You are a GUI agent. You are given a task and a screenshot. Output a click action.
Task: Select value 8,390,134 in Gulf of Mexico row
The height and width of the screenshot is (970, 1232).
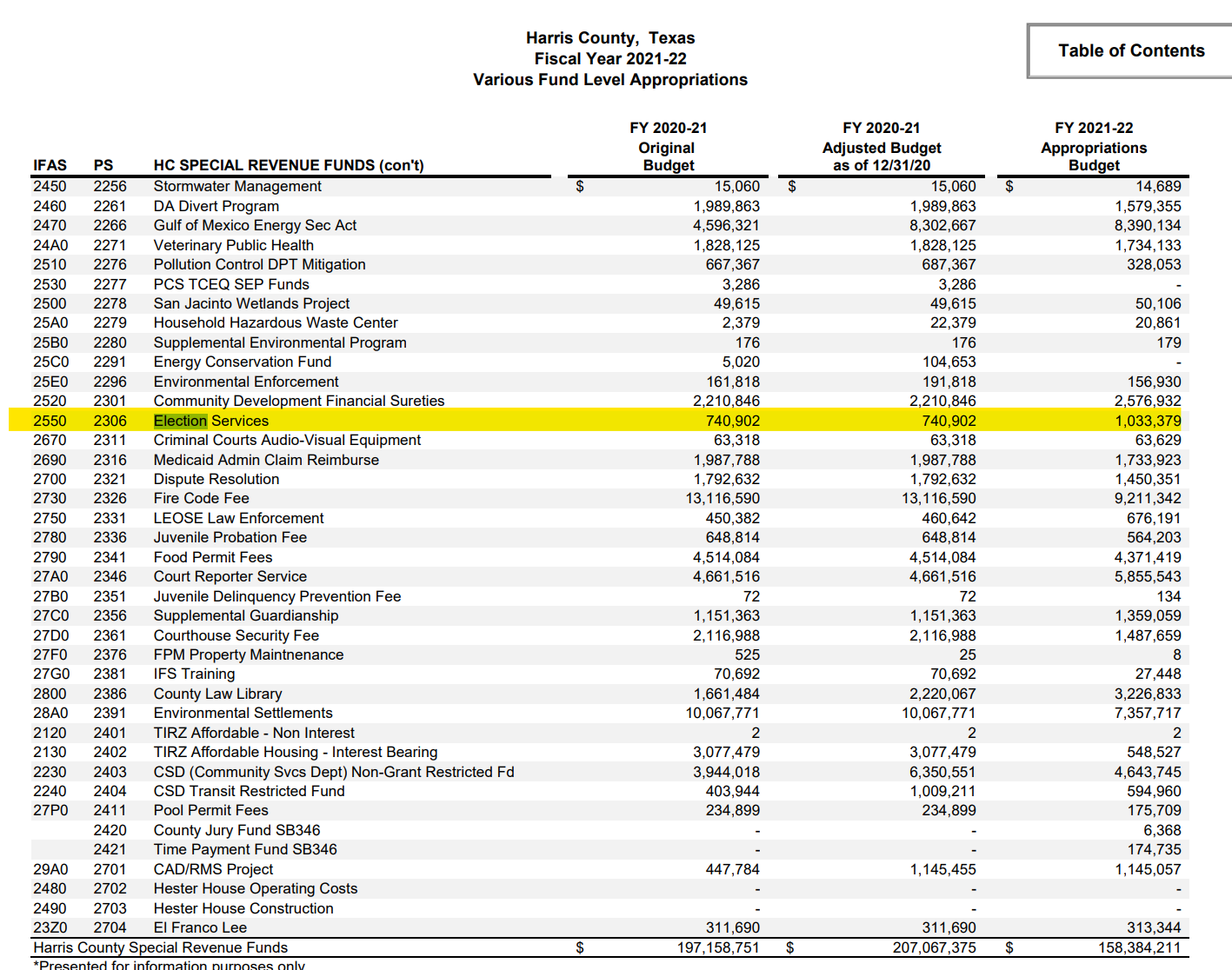[1148, 225]
